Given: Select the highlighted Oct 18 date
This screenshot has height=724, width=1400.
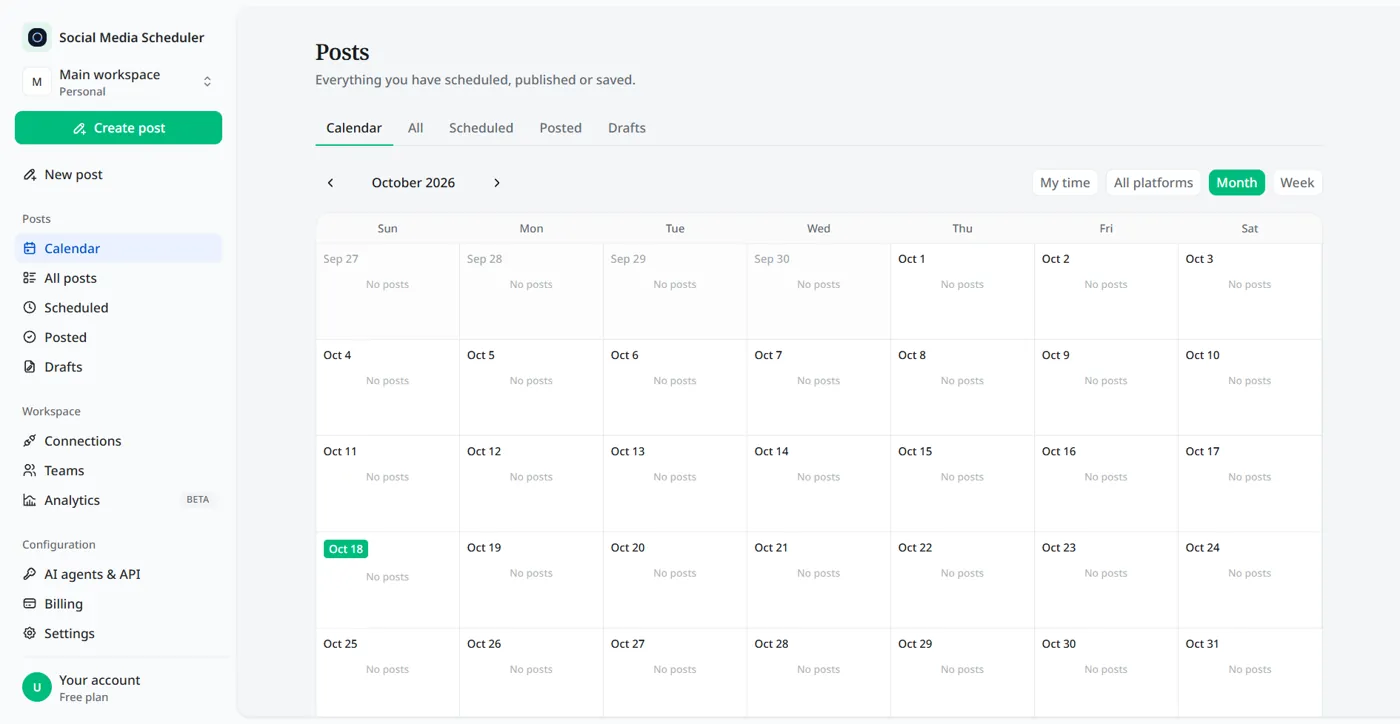Looking at the screenshot, I should (x=346, y=549).
